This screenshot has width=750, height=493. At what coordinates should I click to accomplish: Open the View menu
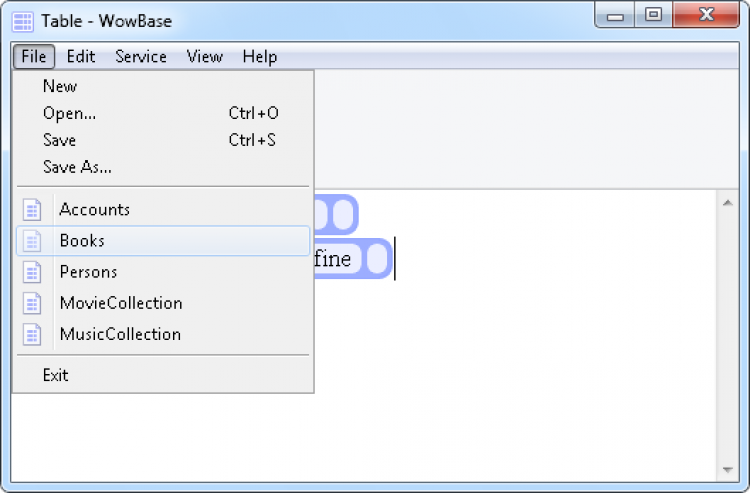coord(204,57)
